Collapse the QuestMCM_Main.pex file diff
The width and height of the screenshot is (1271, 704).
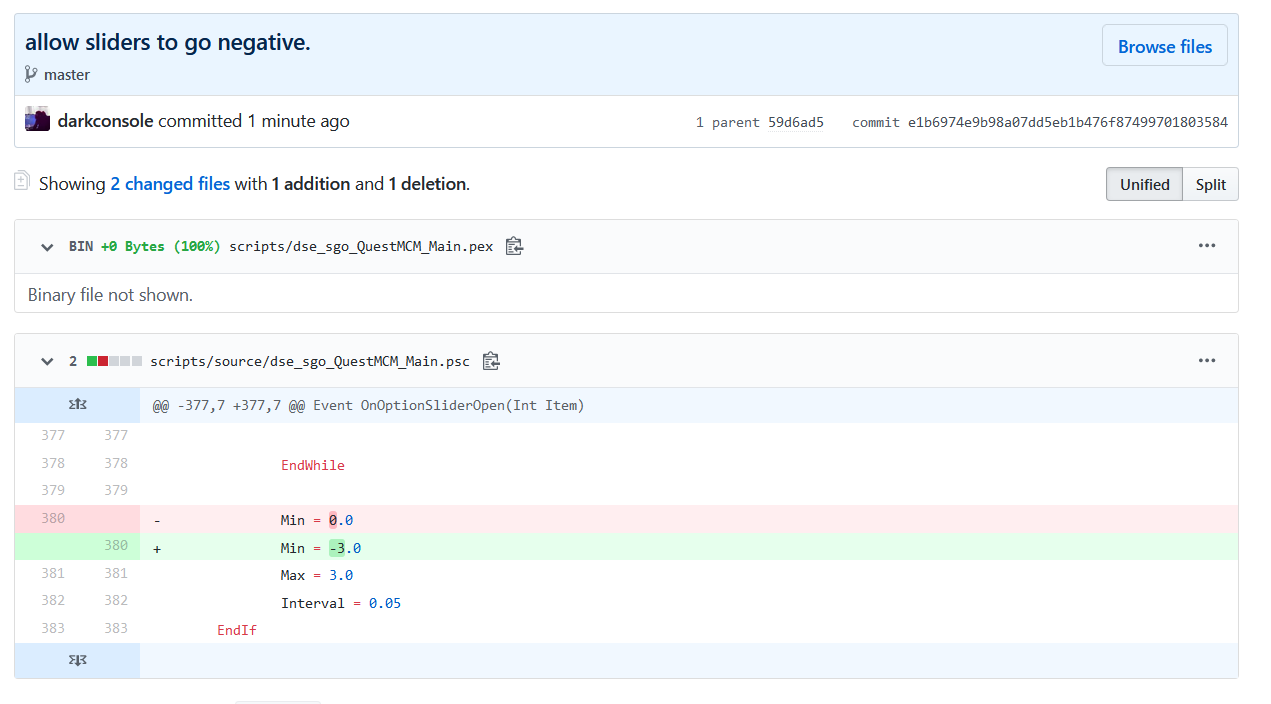pyautogui.click(x=47, y=247)
